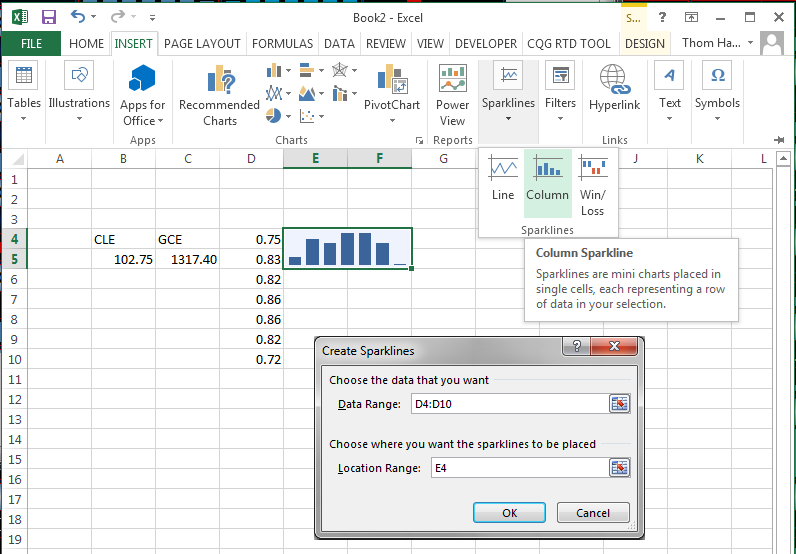796x554 pixels.
Task: Open the FORMULAS ribbon tab
Action: 283,44
